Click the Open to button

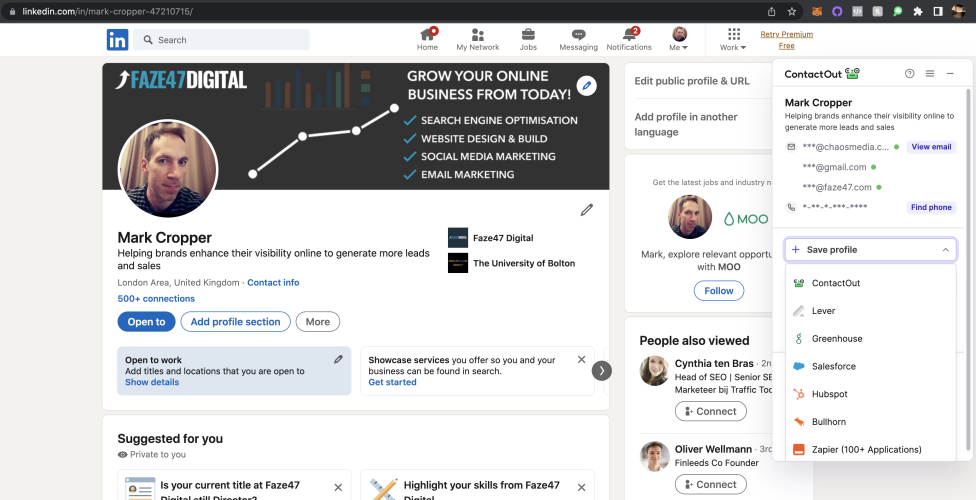(146, 322)
